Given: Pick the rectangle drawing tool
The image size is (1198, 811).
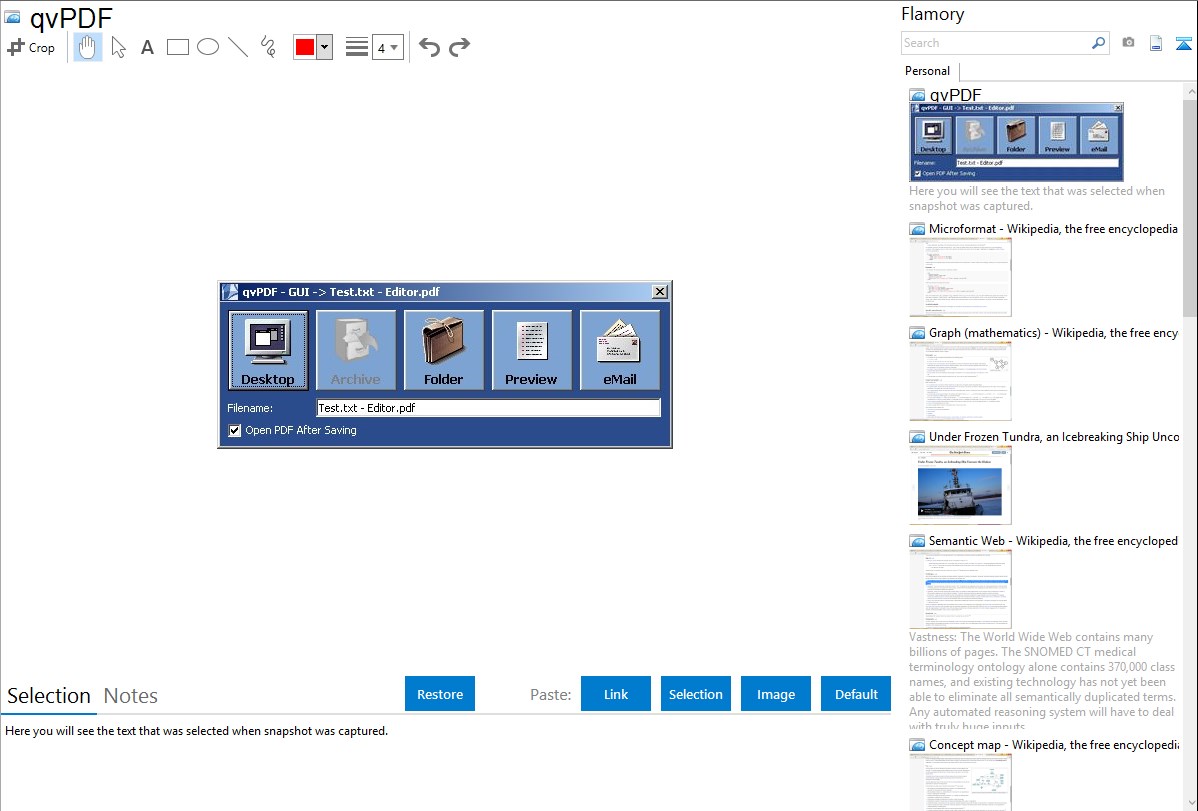Looking at the screenshot, I should click(178, 47).
